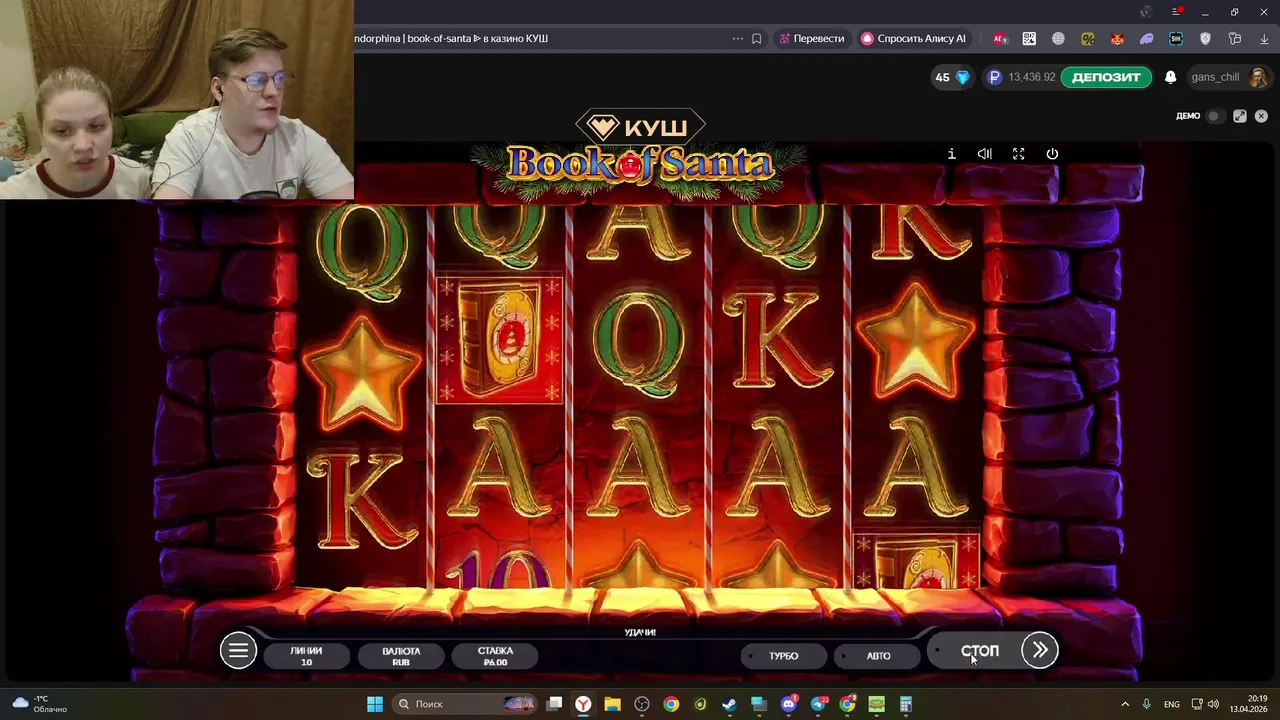Open the slot game hamburger menu
This screenshot has width=1280, height=720.
tap(238, 651)
